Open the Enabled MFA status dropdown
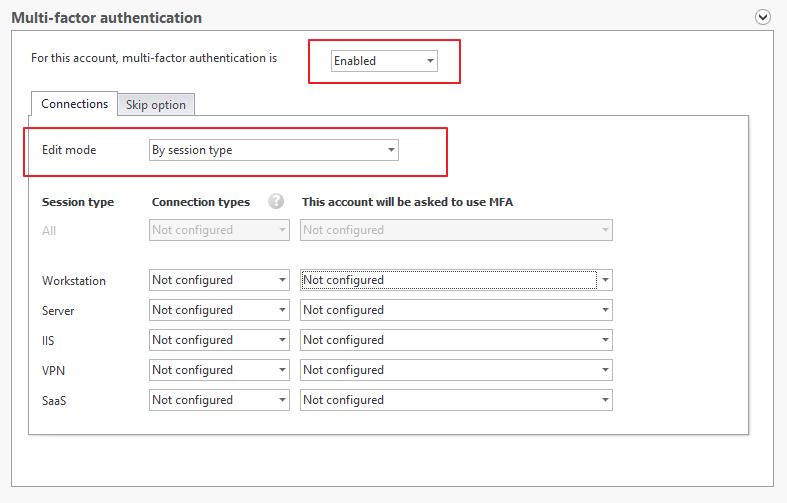Screen dimensions: 787x503 [384, 61]
